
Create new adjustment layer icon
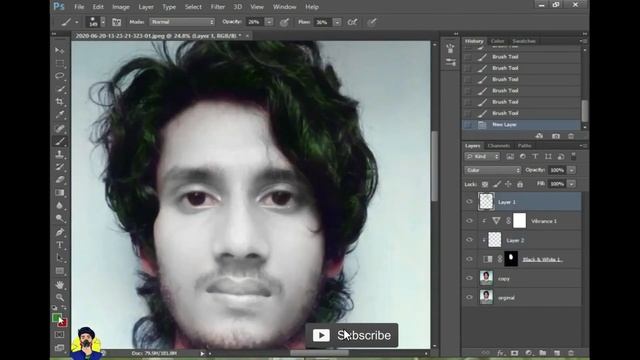click(x=529, y=353)
